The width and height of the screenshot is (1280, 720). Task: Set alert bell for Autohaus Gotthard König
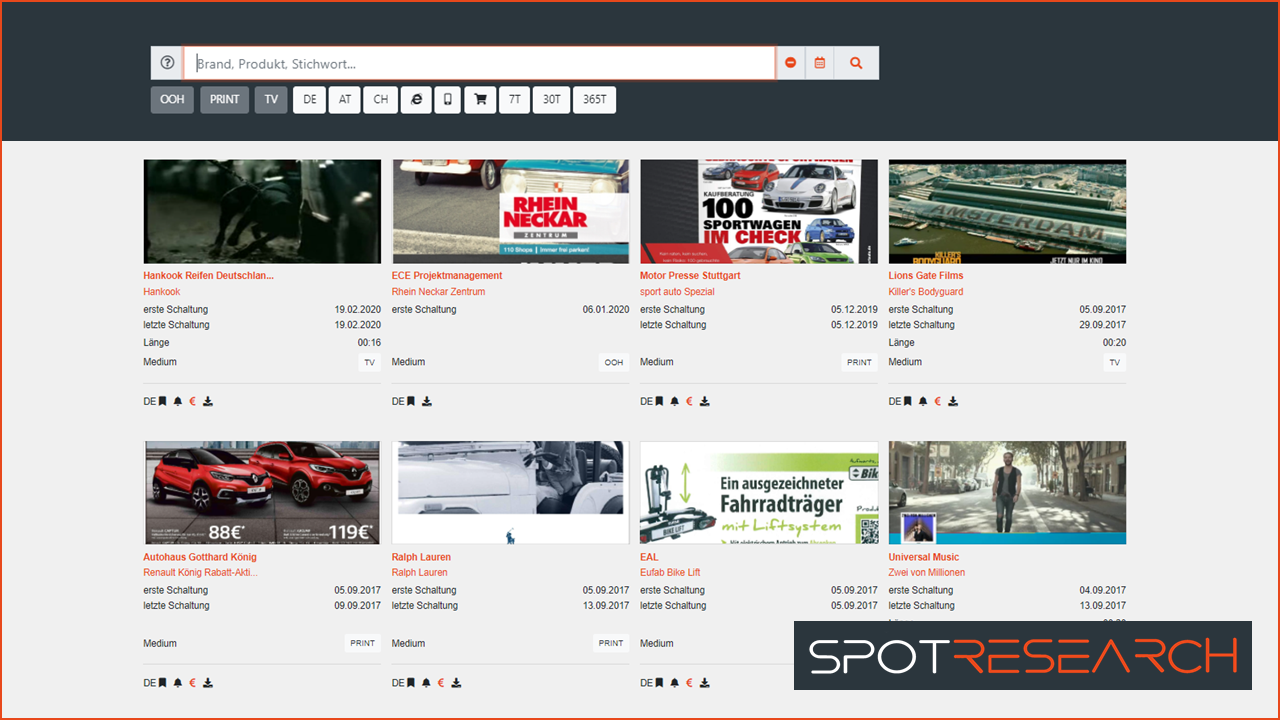[x=178, y=684]
